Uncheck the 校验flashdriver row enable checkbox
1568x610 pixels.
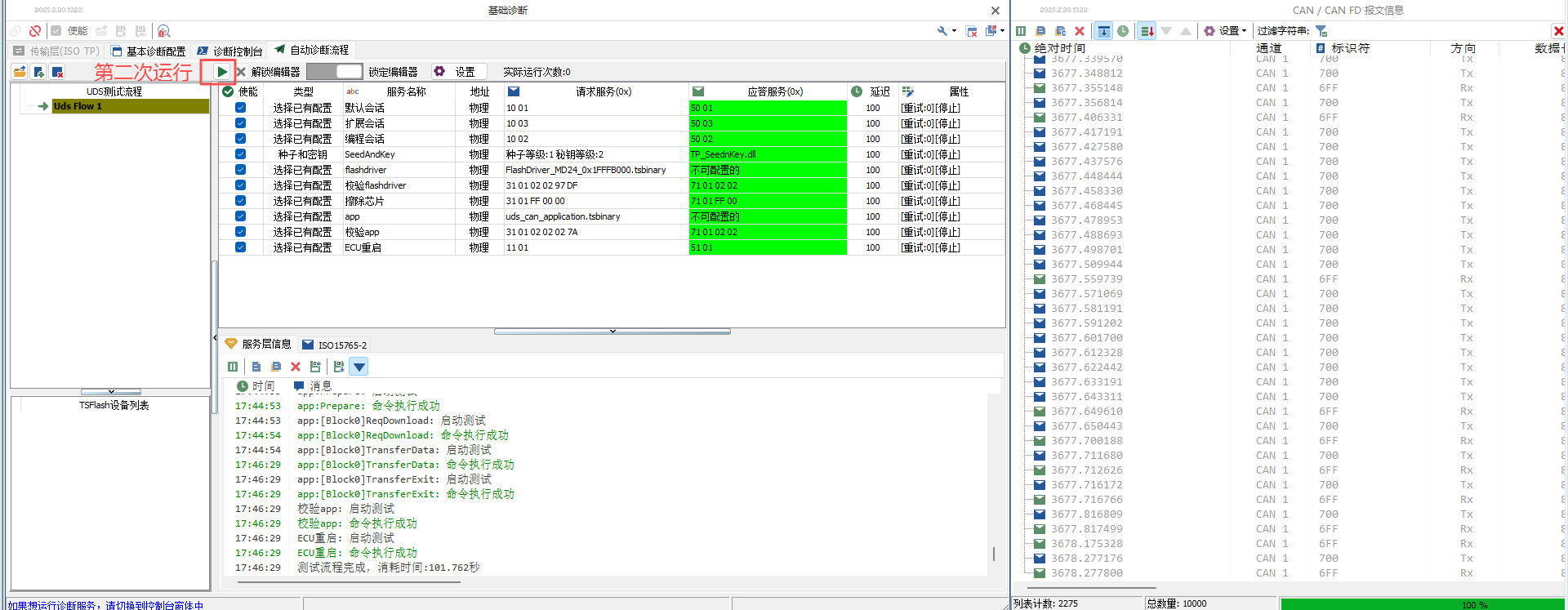(x=240, y=185)
